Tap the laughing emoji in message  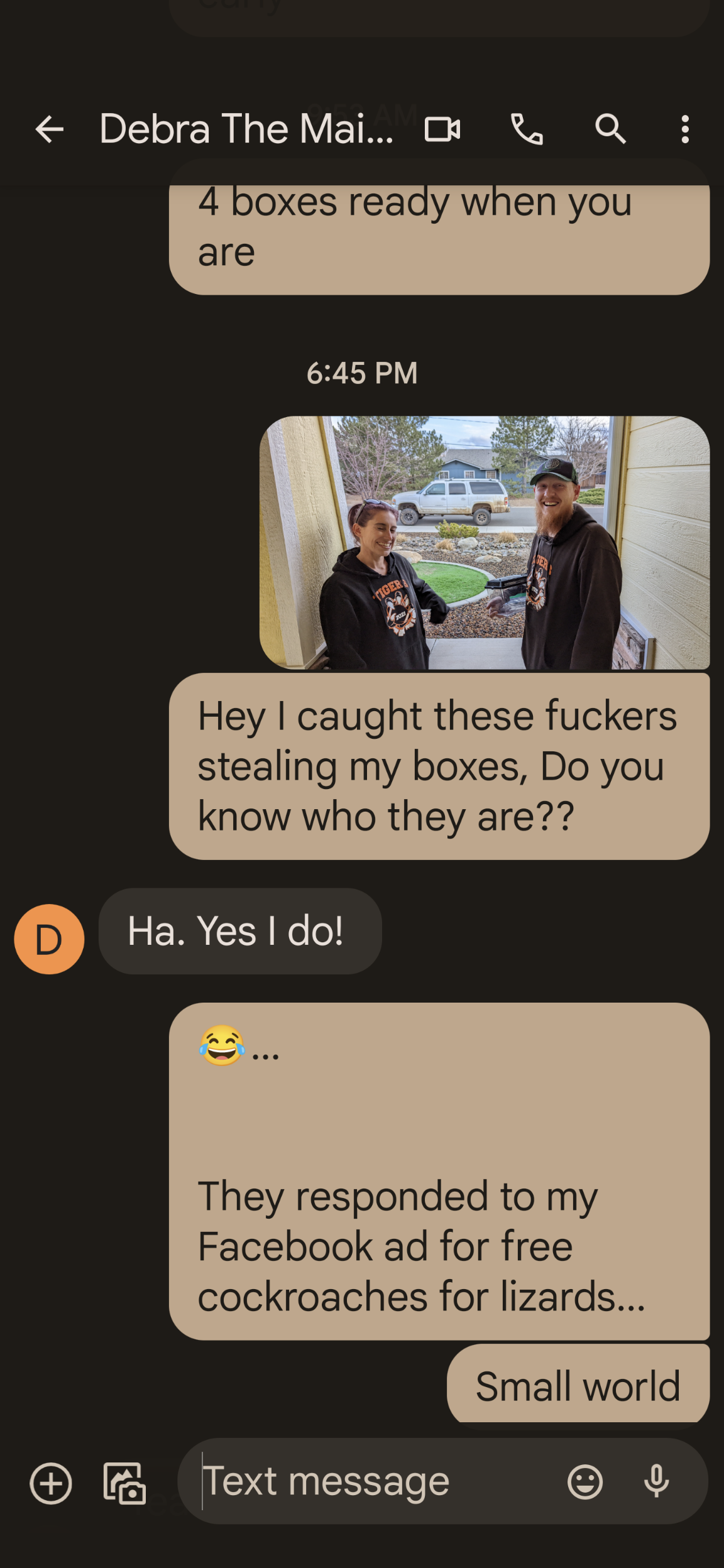[222, 1046]
